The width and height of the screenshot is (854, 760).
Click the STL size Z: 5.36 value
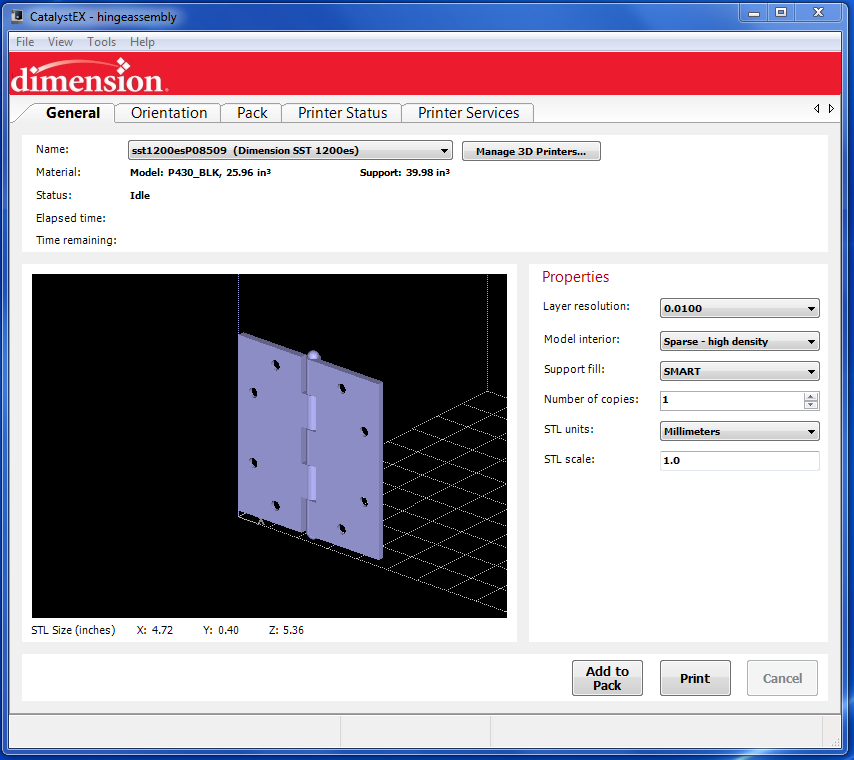[x=286, y=630]
